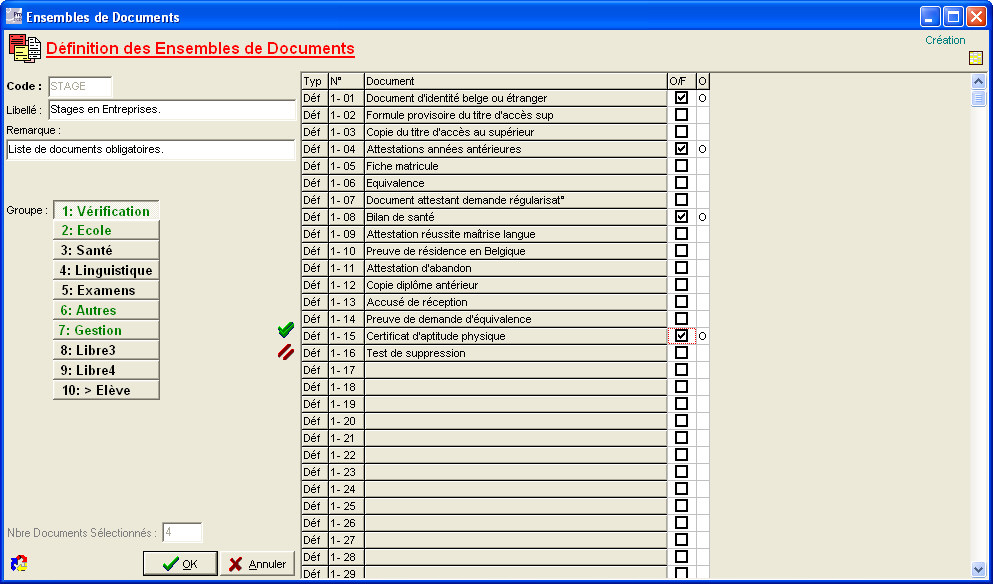Open group 3: Santé
993x584 pixels.
pyautogui.click(x=106, y=250)
